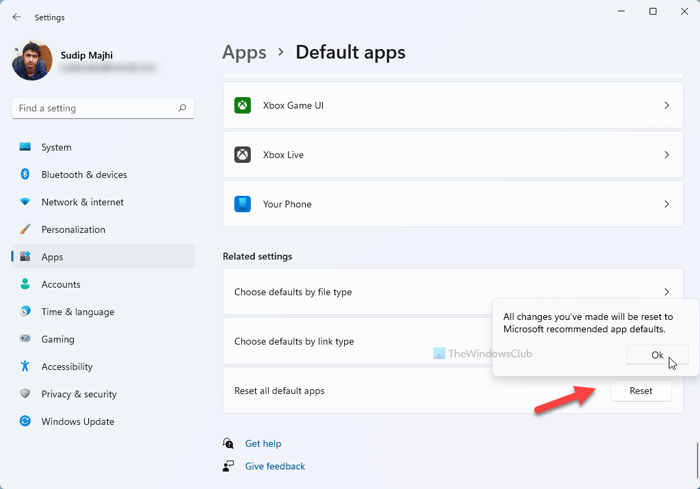Confirm the reset with Ok button
Screen dimensions: 700x489
(657, 355)
